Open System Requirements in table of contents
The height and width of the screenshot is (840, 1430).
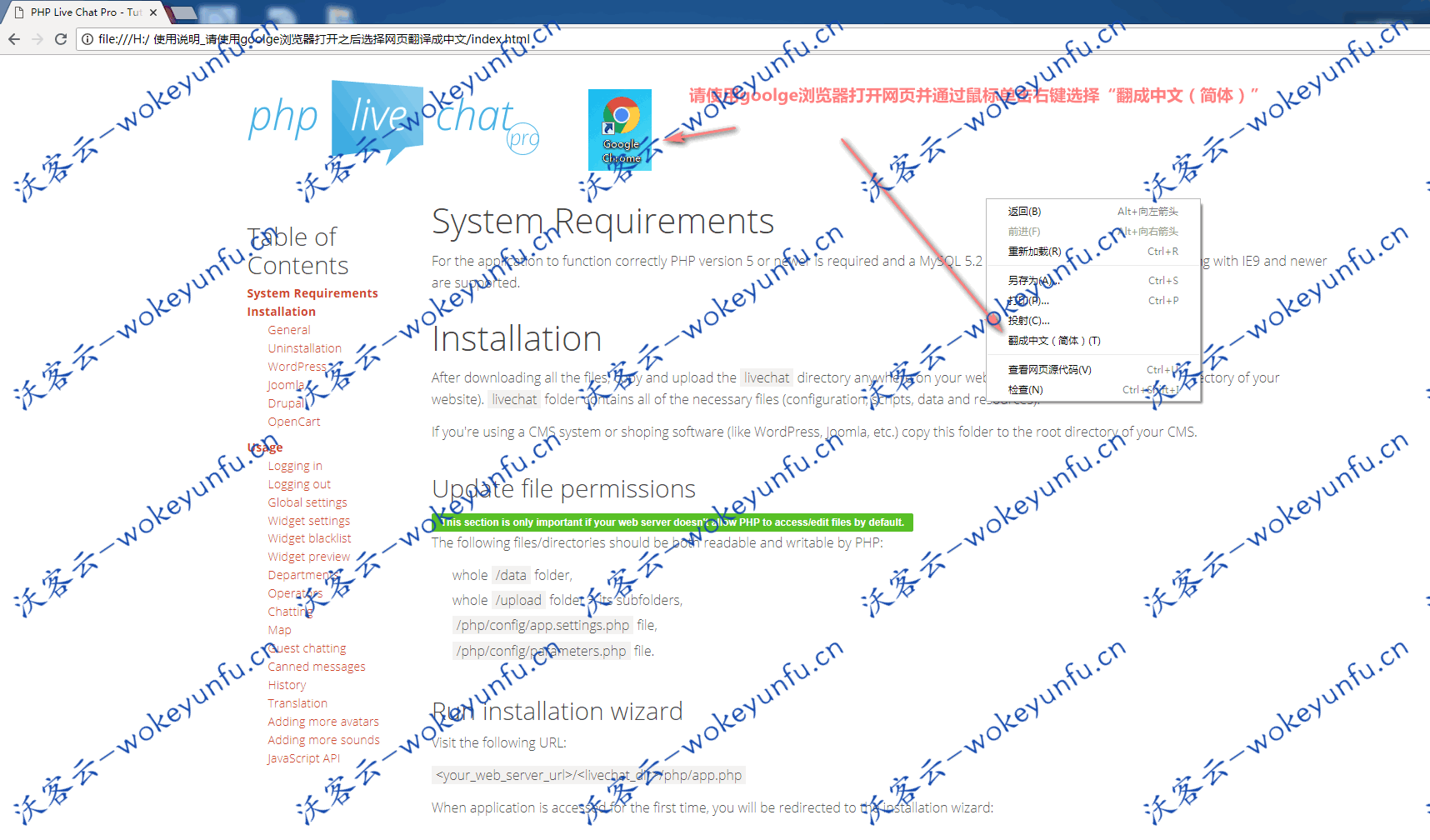(x=312, y=293)
